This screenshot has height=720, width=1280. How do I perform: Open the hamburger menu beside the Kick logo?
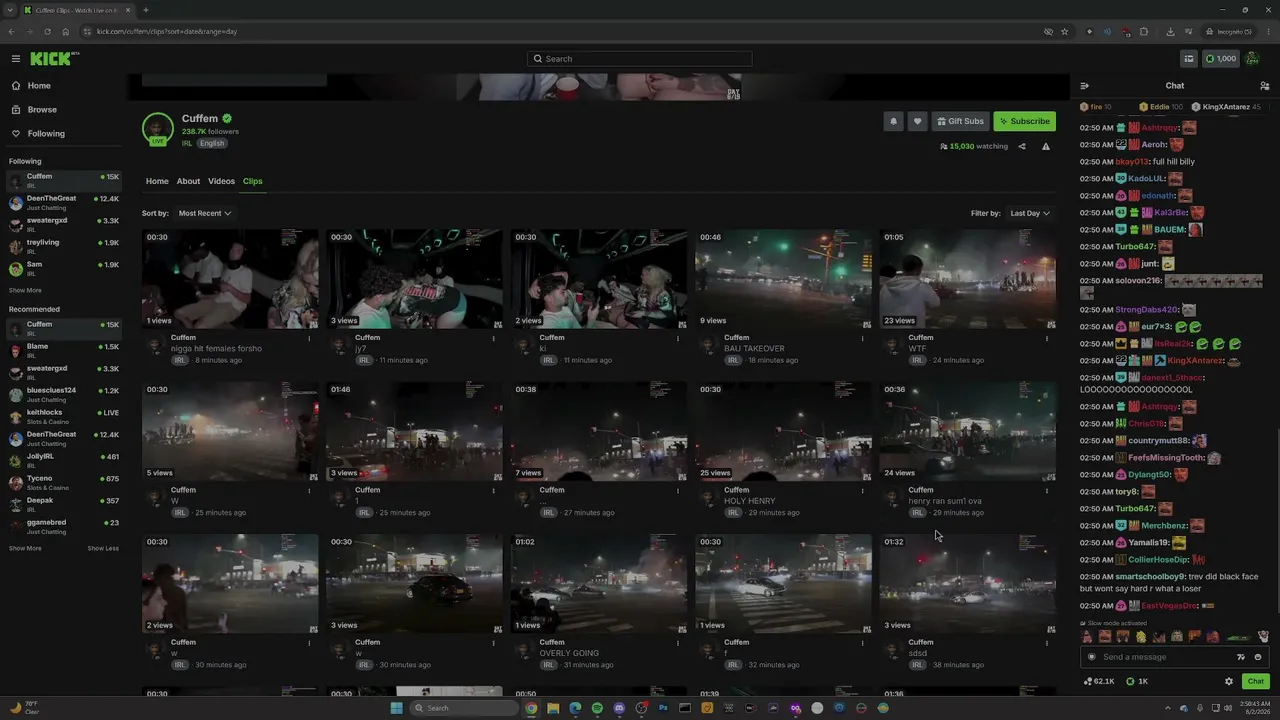(x=15, y=59)
